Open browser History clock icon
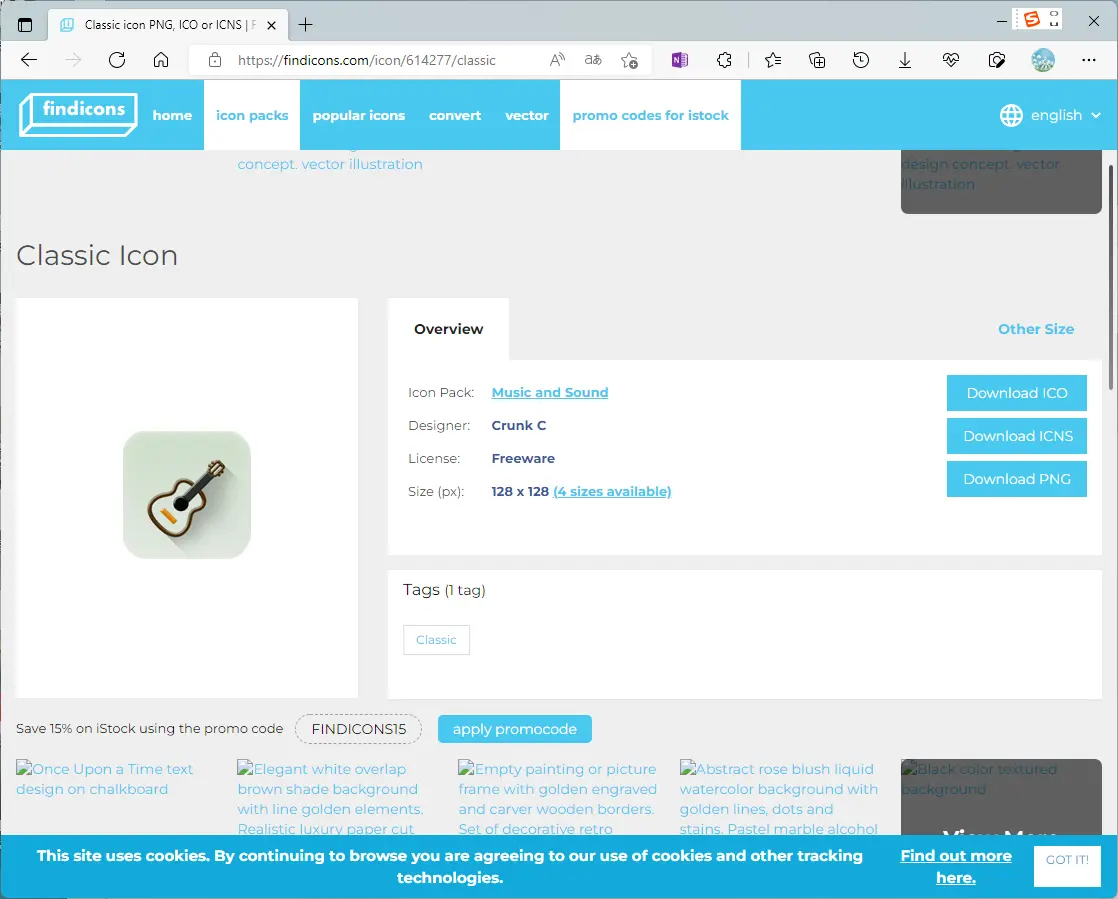 click(x=861, y=60)
